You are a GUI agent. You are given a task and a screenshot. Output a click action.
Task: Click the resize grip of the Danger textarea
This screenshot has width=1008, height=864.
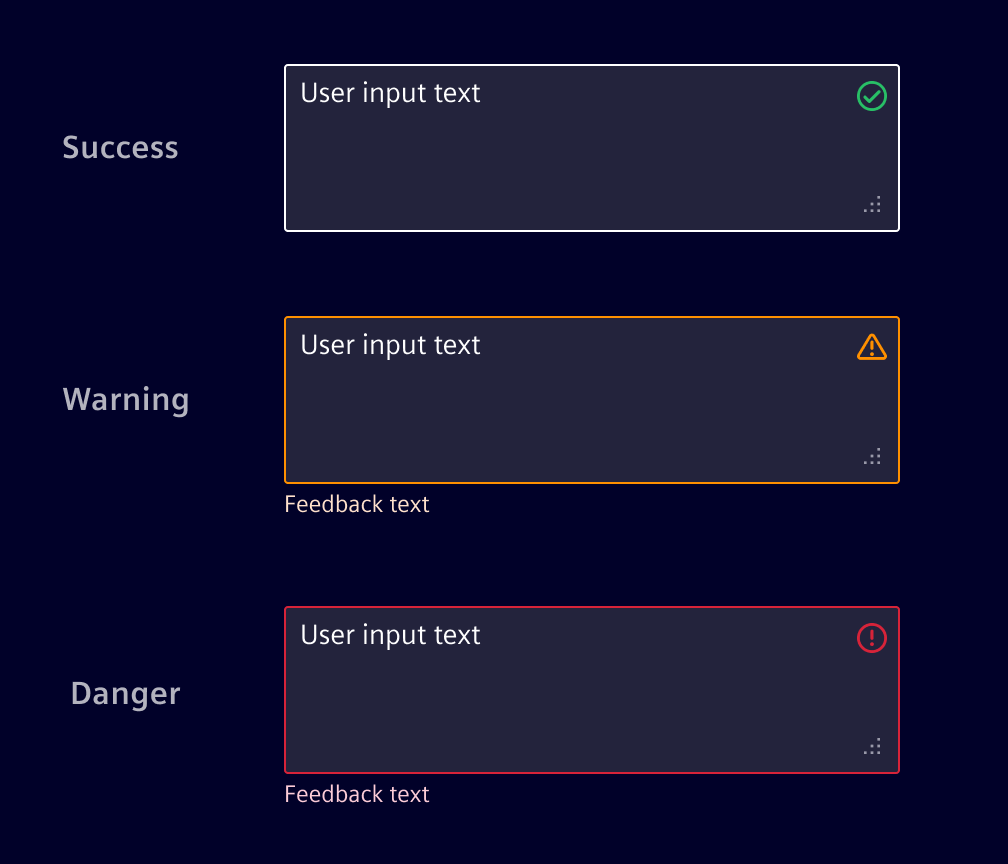tap(871, 746)
